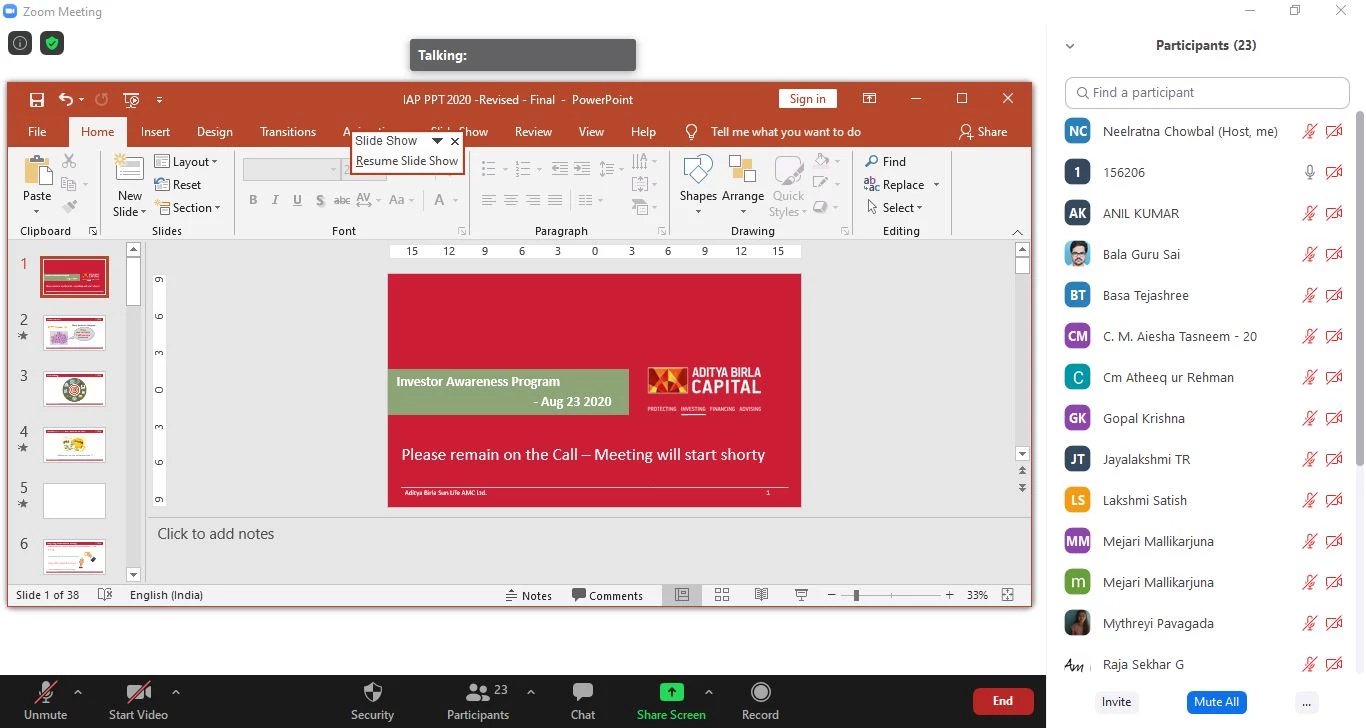Click the Bold formatting button
Screen dimensions: 1366x728
(x=253, y=200)
